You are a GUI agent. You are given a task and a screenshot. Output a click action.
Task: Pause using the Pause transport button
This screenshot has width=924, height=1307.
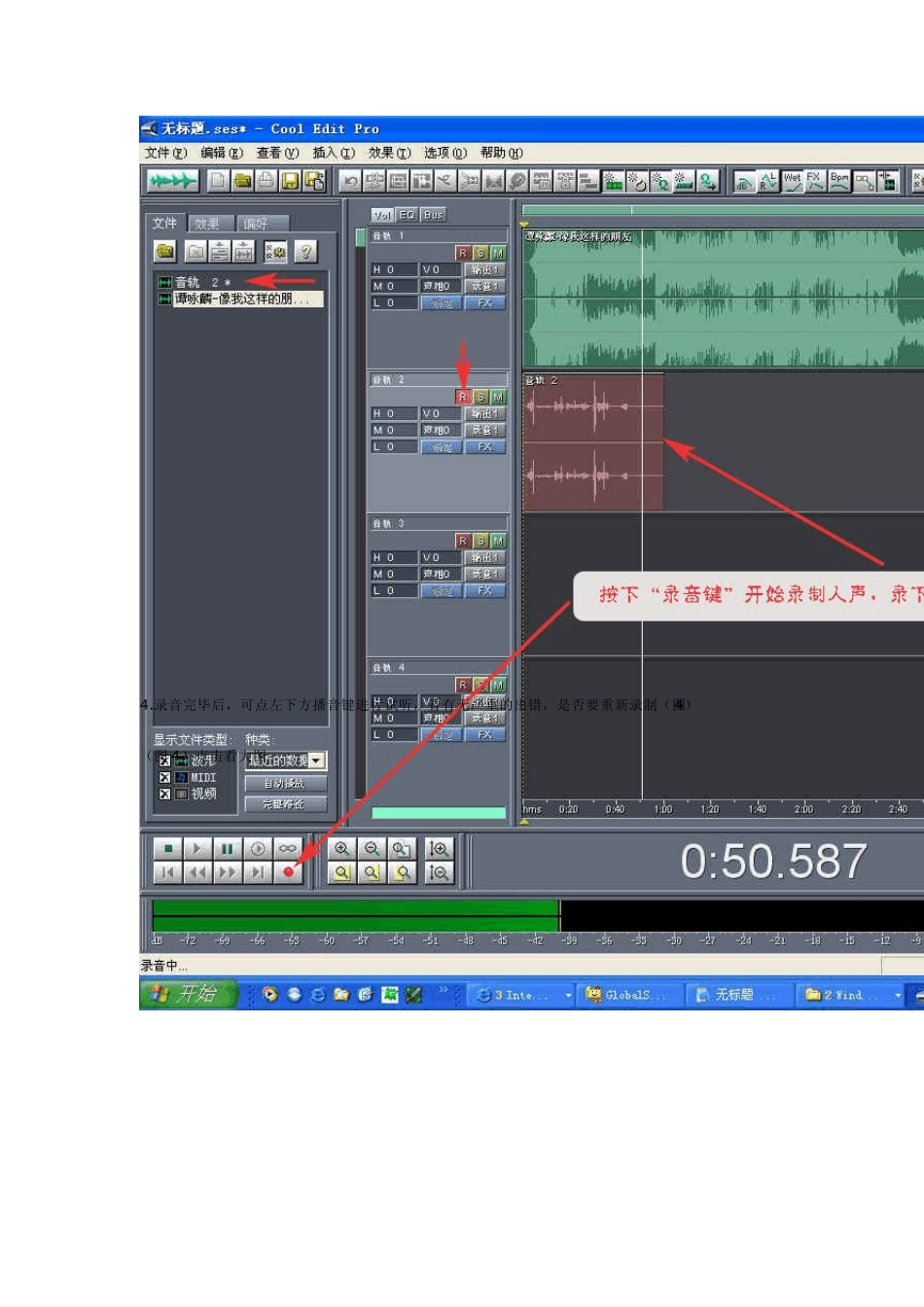[227, 849]
